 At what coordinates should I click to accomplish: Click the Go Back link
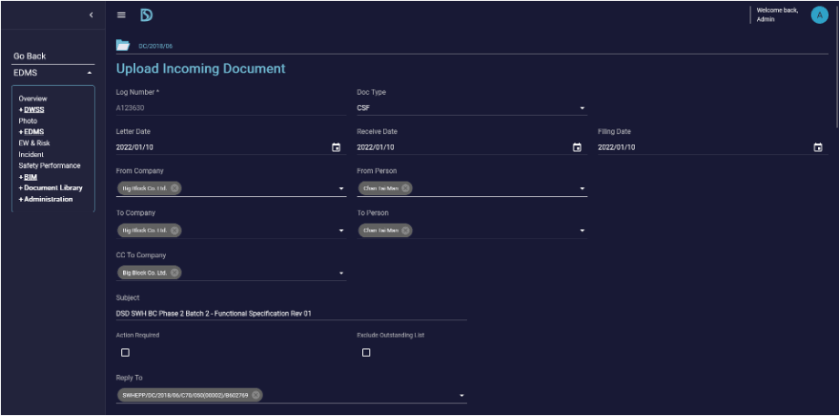29,56
